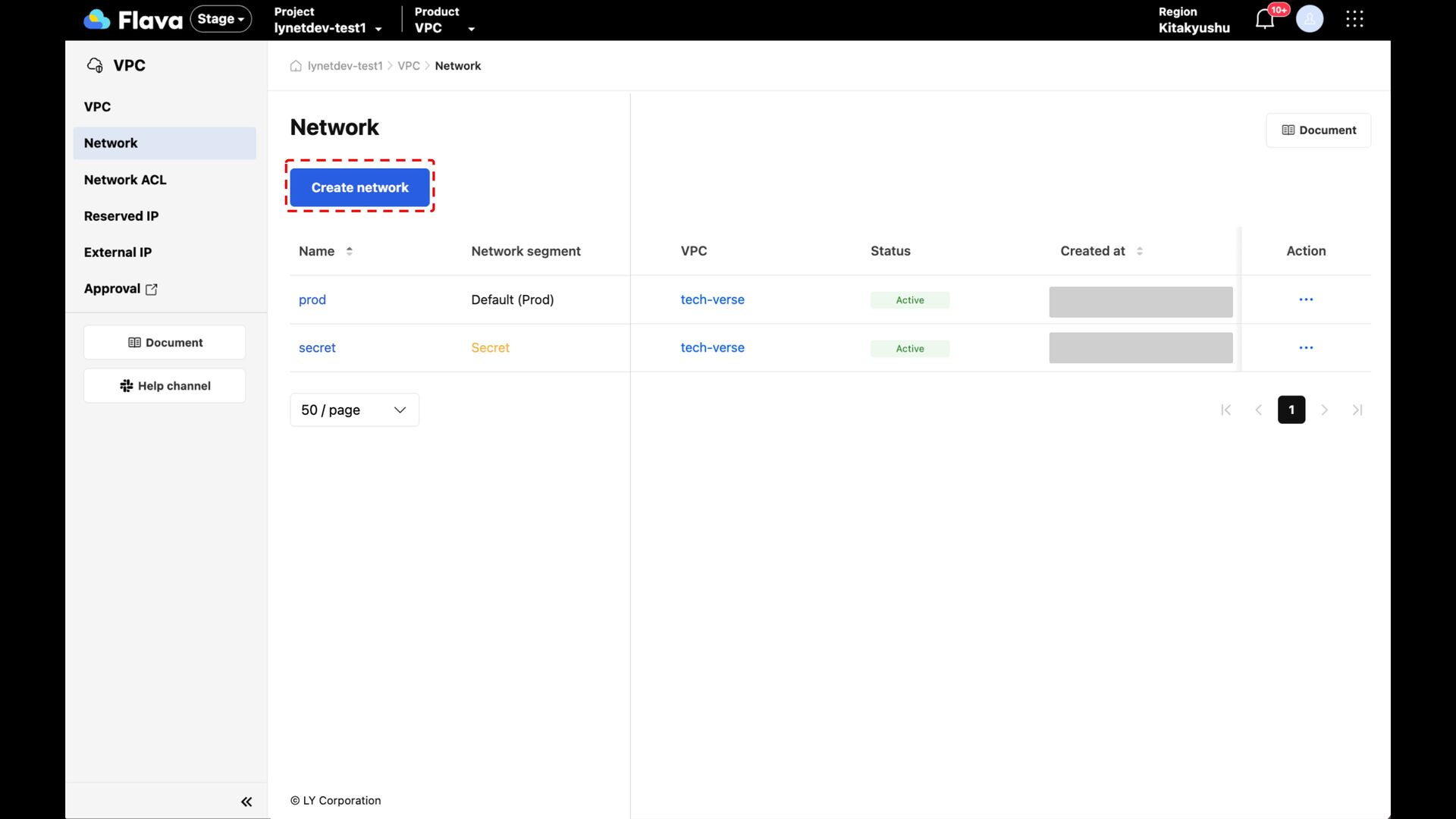1456x819 pixels.
Task: Open Document button in the sidebar
Action: point(165,343)
